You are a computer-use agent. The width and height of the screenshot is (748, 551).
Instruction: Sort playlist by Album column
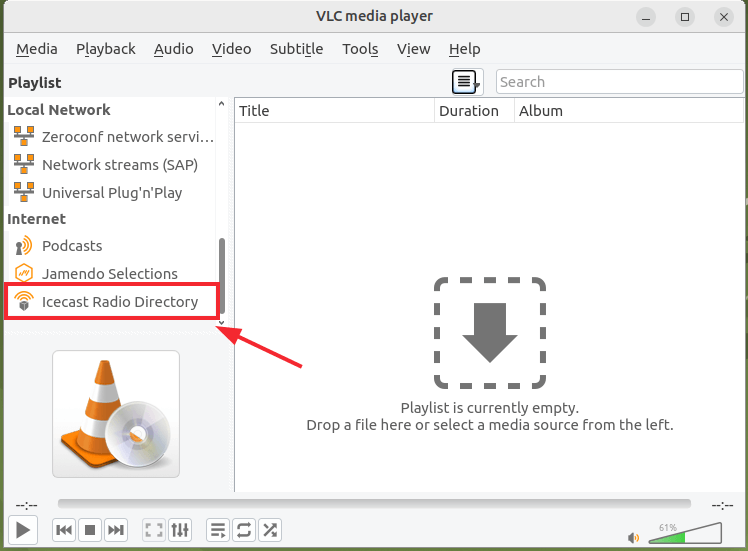point(629,111)
